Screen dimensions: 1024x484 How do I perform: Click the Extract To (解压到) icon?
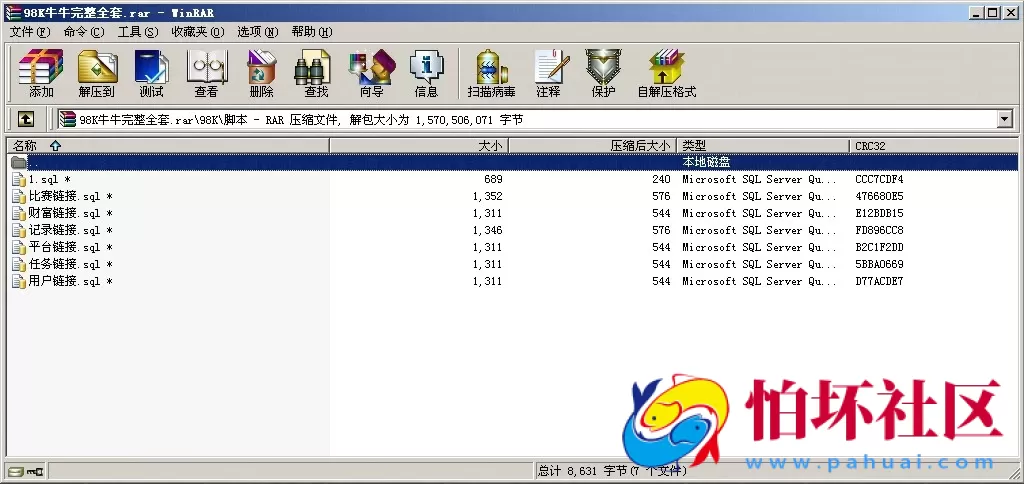[x=97, y=67]
